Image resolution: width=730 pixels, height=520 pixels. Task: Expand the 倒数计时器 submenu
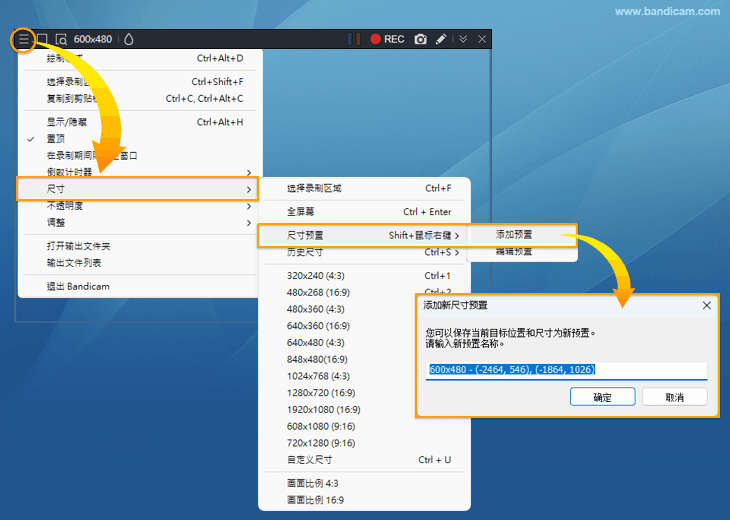140,171
